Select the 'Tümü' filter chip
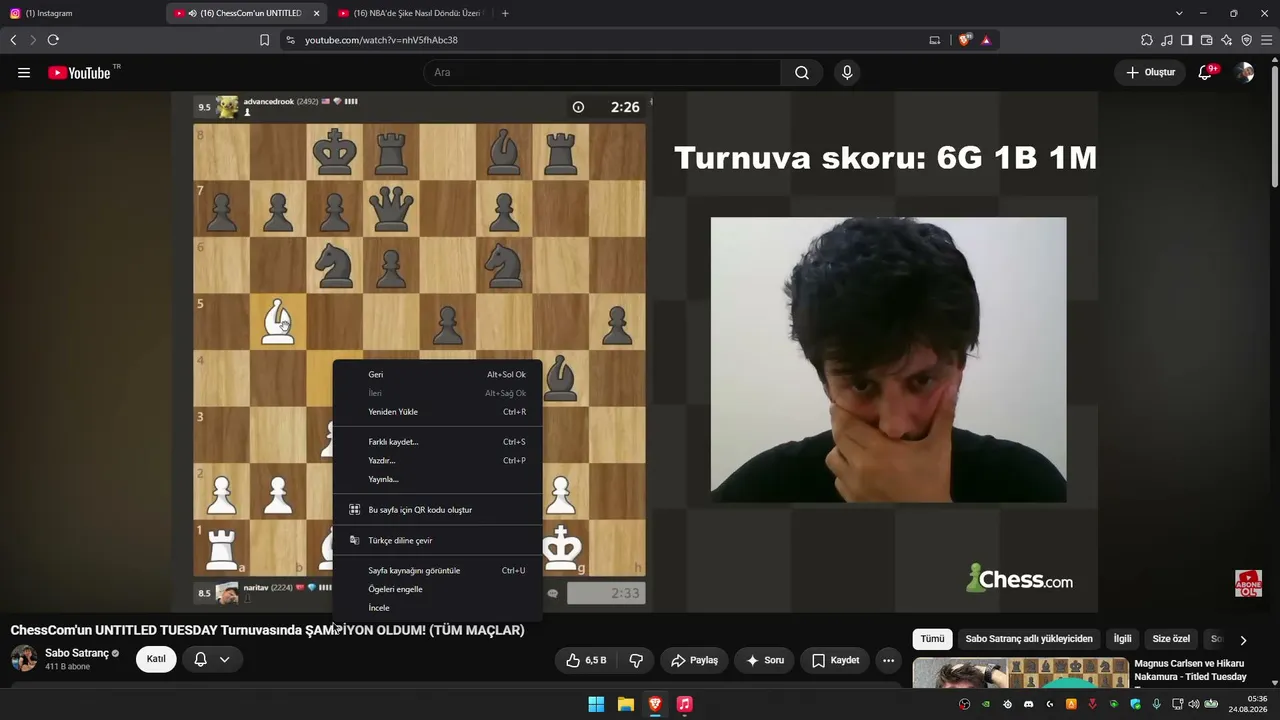1280x720 pixels. 932,639
